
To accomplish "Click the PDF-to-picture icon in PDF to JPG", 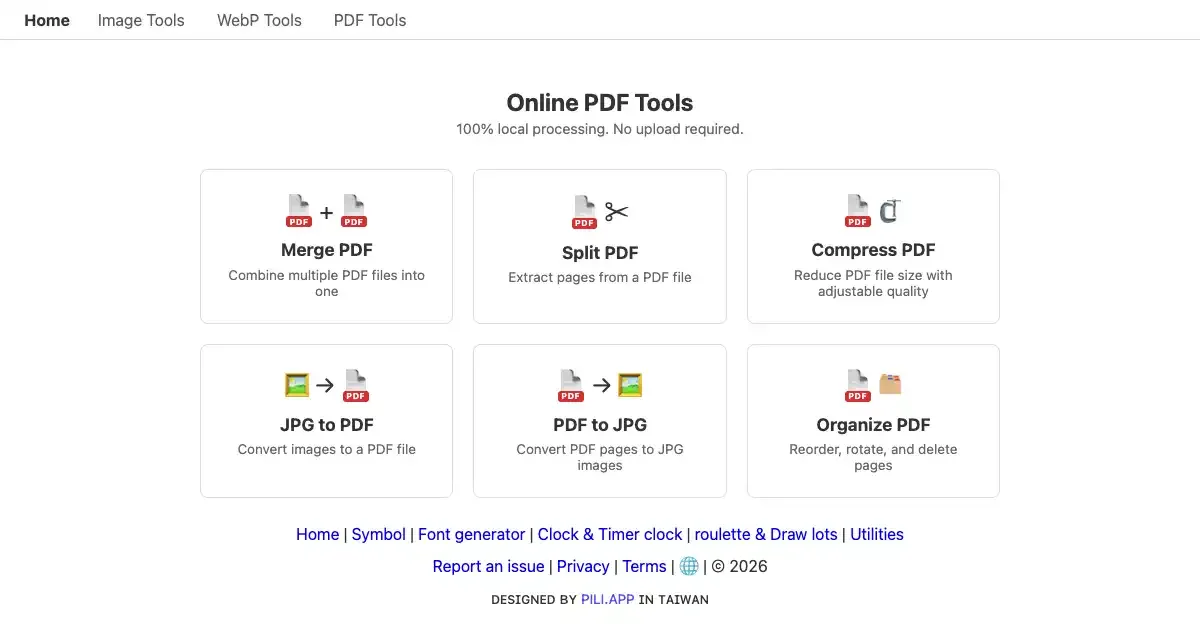I will (599, 385).
